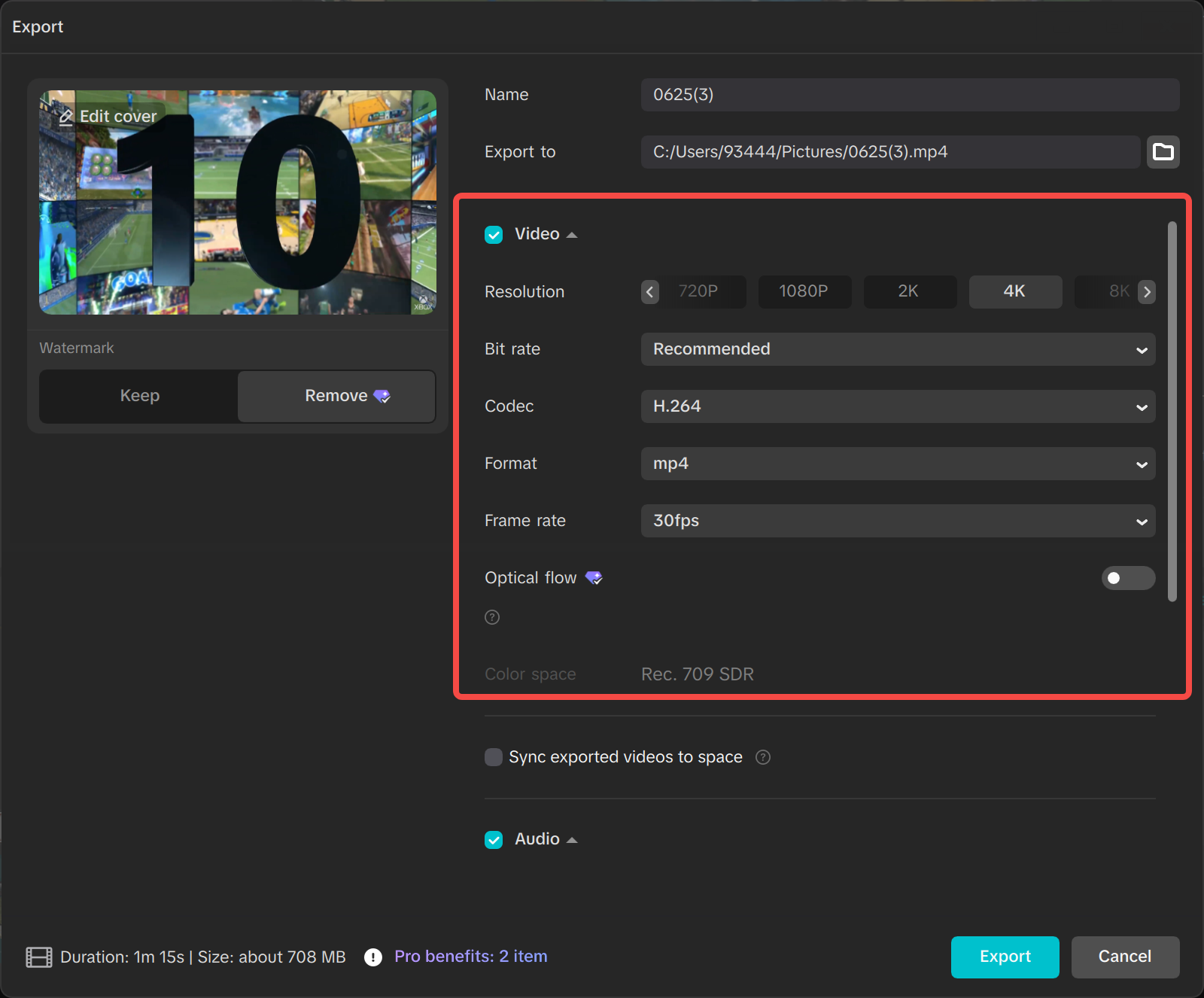Open the Pro benefits: 2 item link
This screenshot has width=1204, height=998.
click(470, 956)
